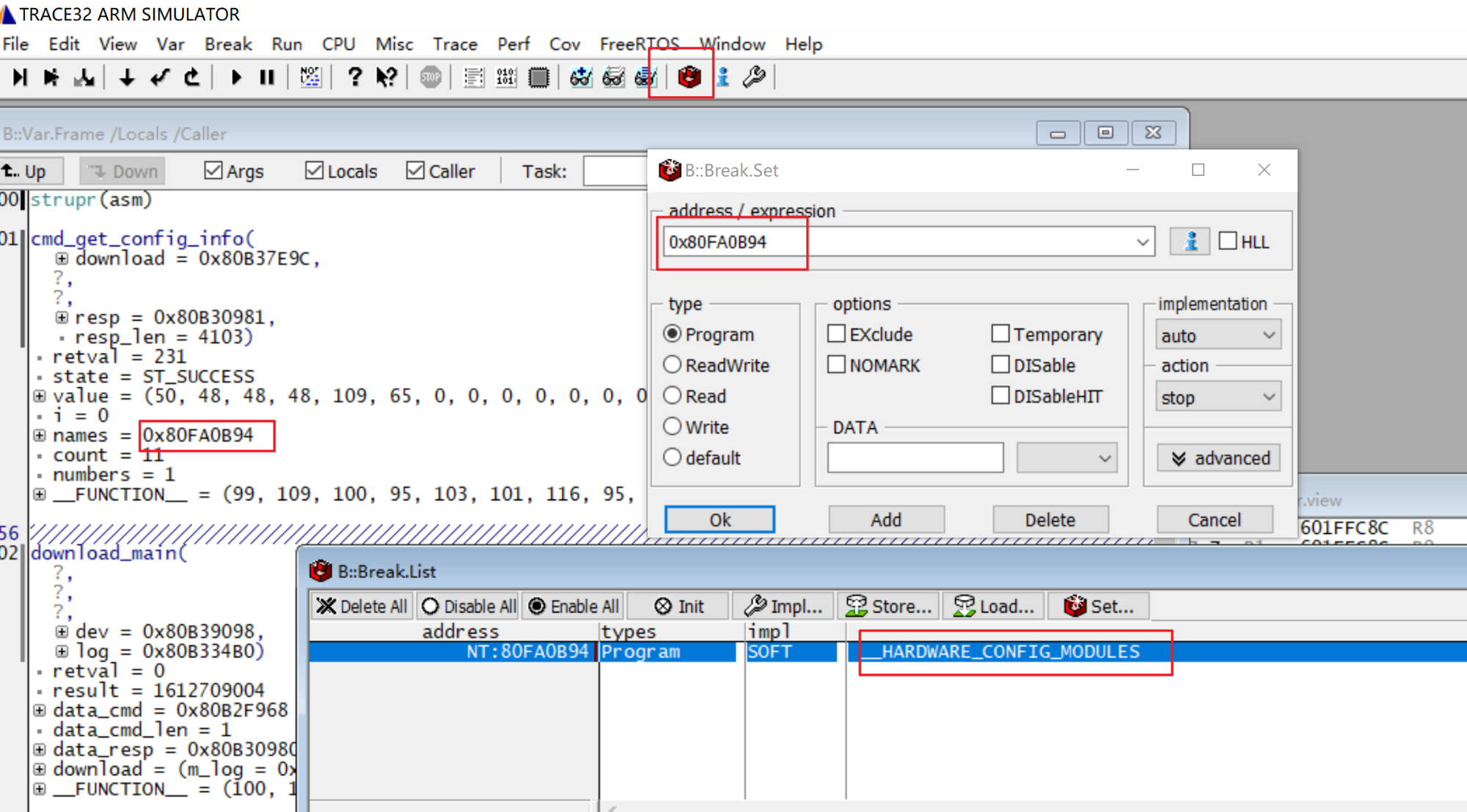Click inside the DATA value input field
This screenshot has width=1467, height=812.
pos(915,458)
